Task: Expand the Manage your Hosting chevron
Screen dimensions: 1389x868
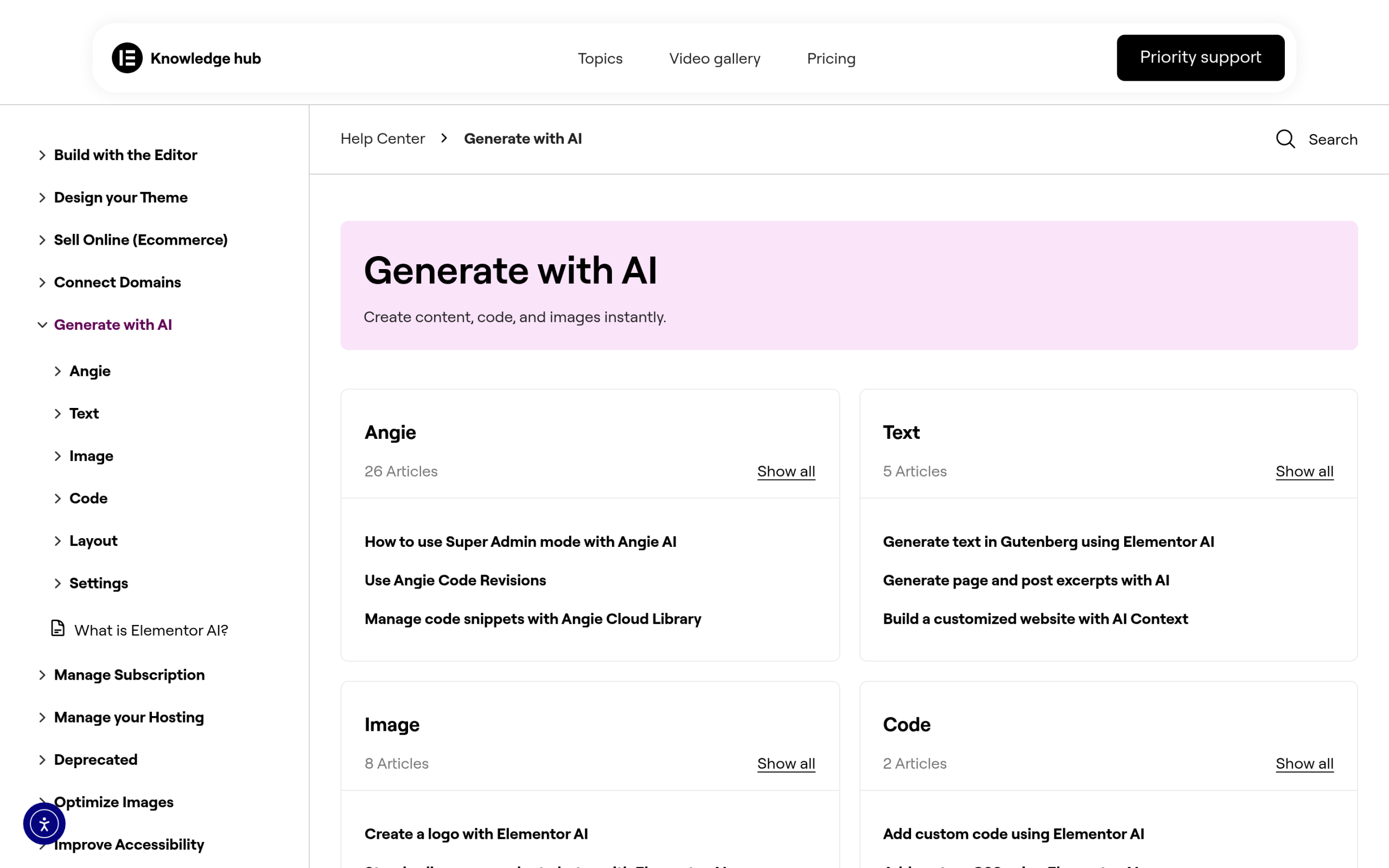Action: coord(42,718)
